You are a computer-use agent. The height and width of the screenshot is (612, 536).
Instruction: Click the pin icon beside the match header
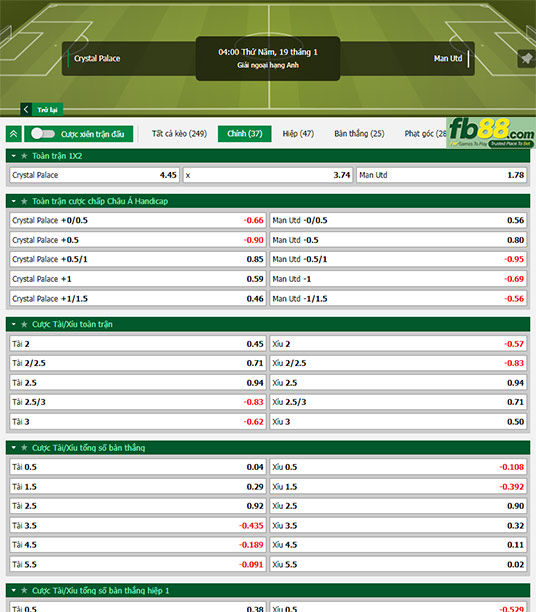pyautogui.click(x=526, y=59)
